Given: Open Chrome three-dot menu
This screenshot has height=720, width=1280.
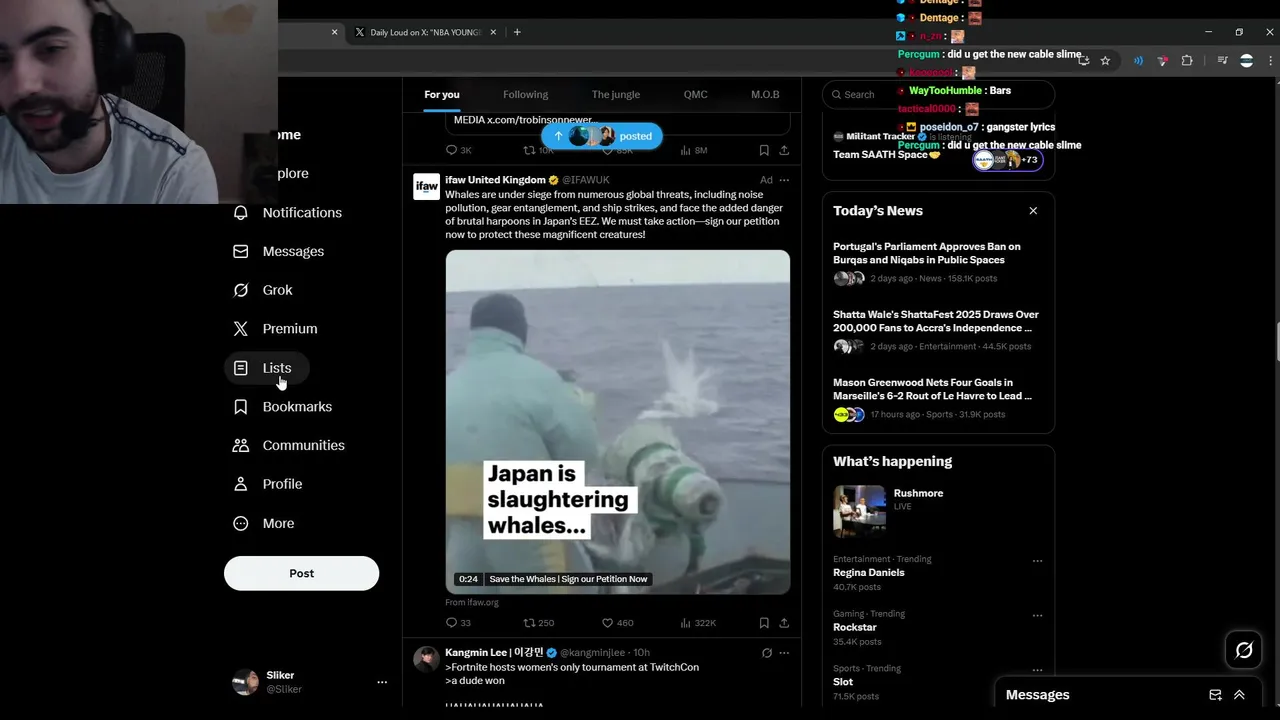Looking at the screenshot, I should (1270, 61).
